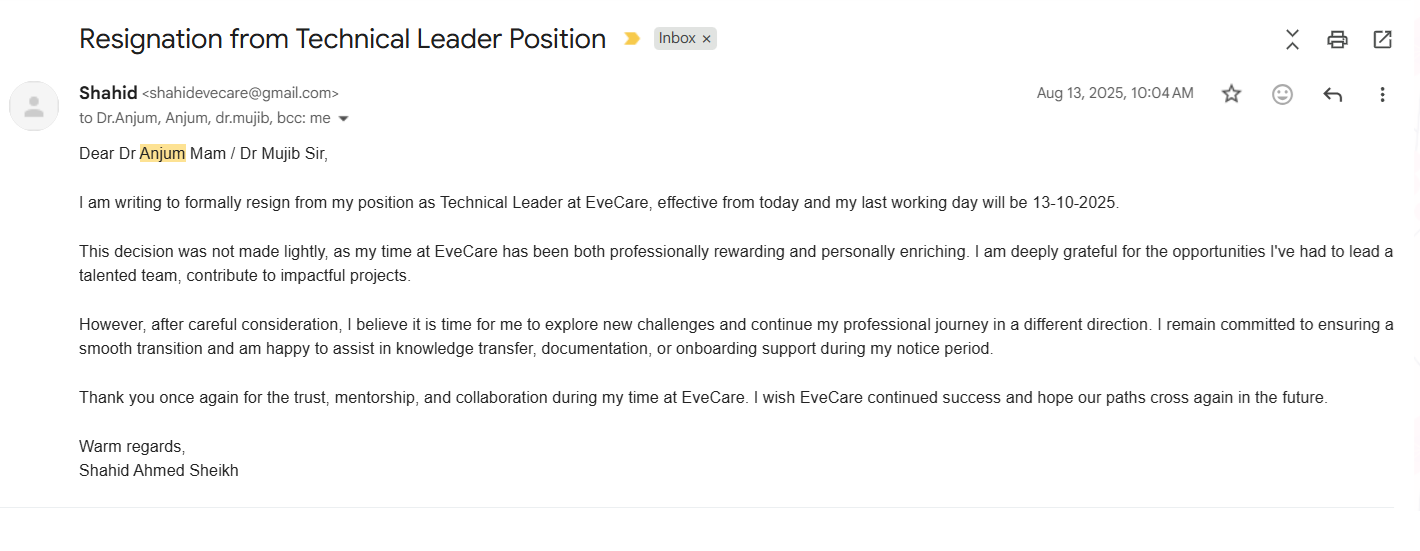
Task: Click the highlighted word Anjum in greeting
Action: click(162, 154)
